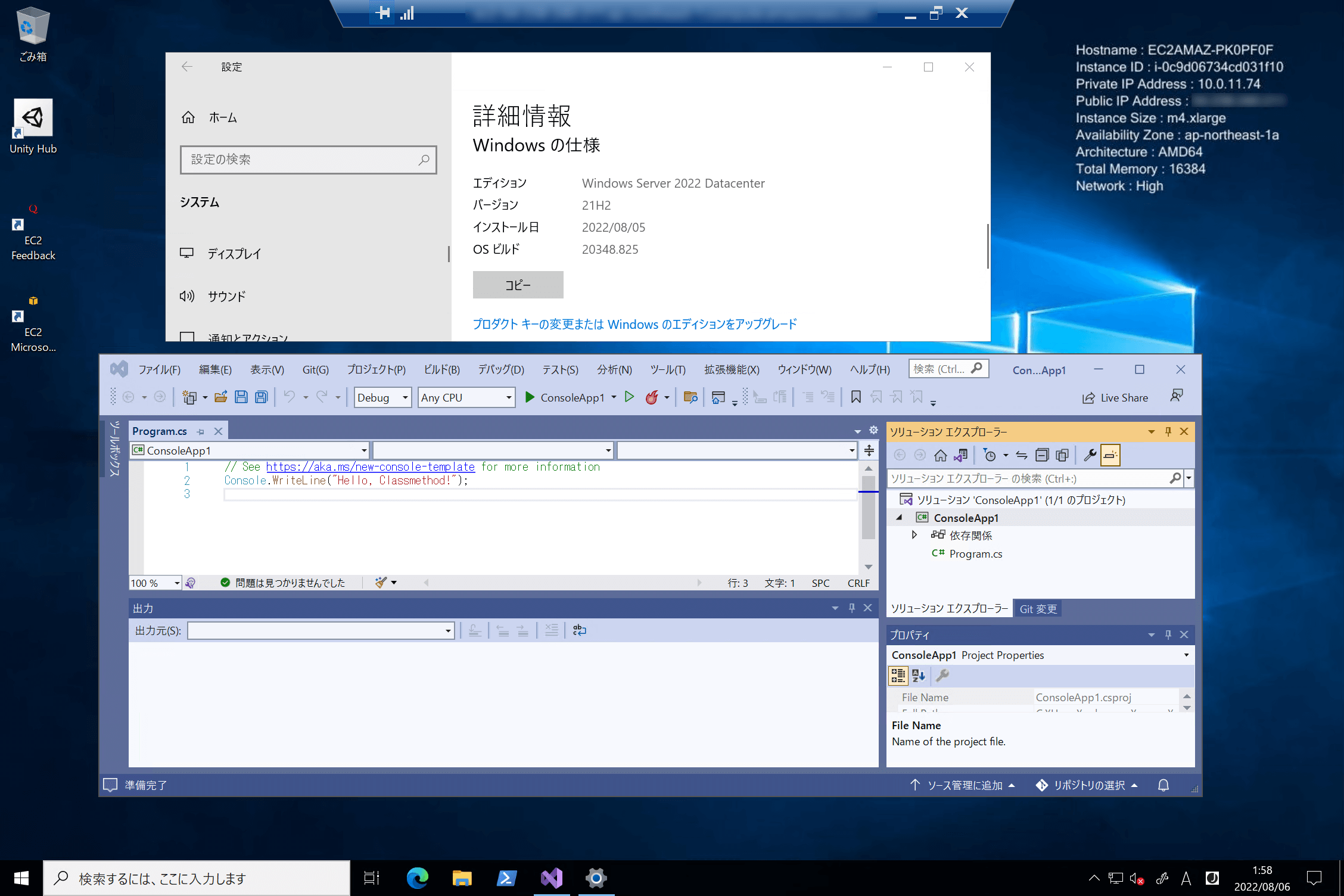The image size is (1344, 896).
Task: Click the コピー button in Settings
Action: pyautogui.click(x=518, y=285)
